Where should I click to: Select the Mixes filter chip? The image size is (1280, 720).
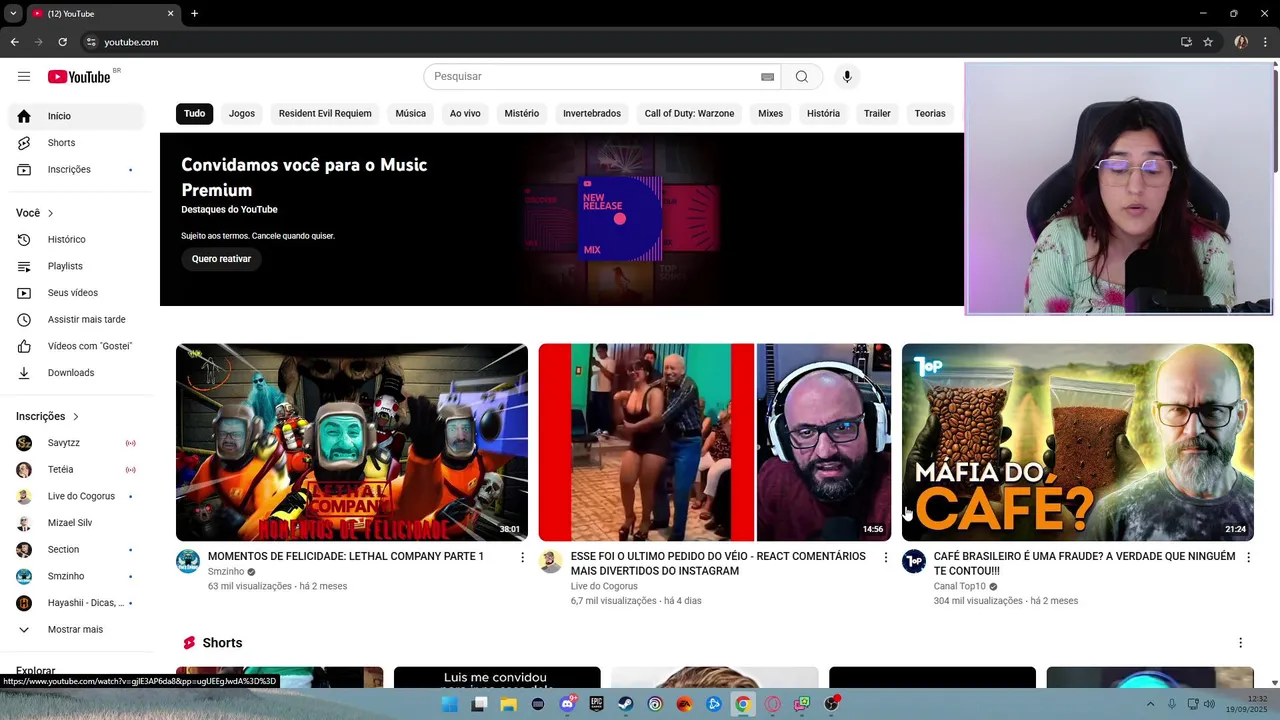[770, 113]
